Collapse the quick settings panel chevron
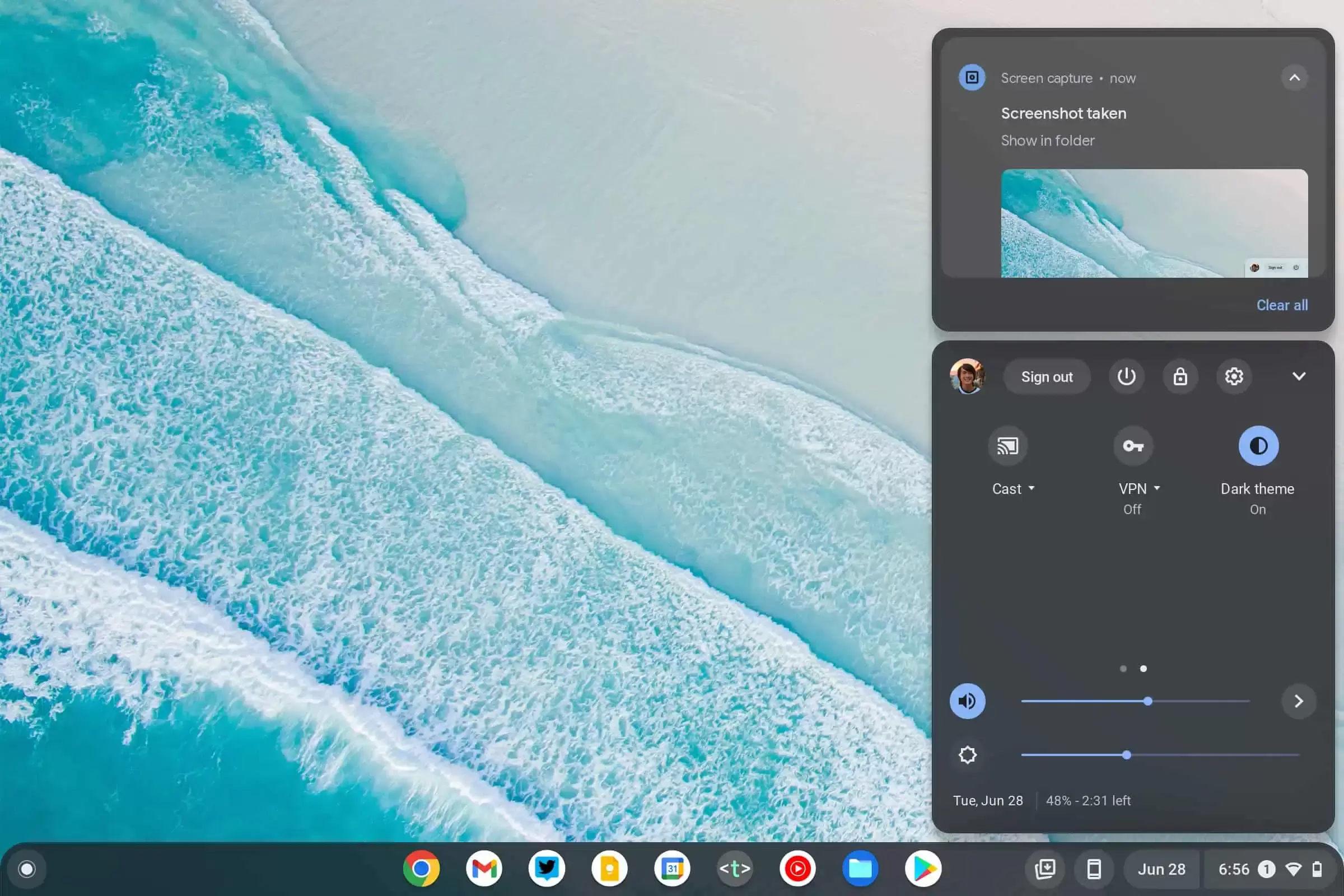The image size is (1344, 896). point(1299,376)
